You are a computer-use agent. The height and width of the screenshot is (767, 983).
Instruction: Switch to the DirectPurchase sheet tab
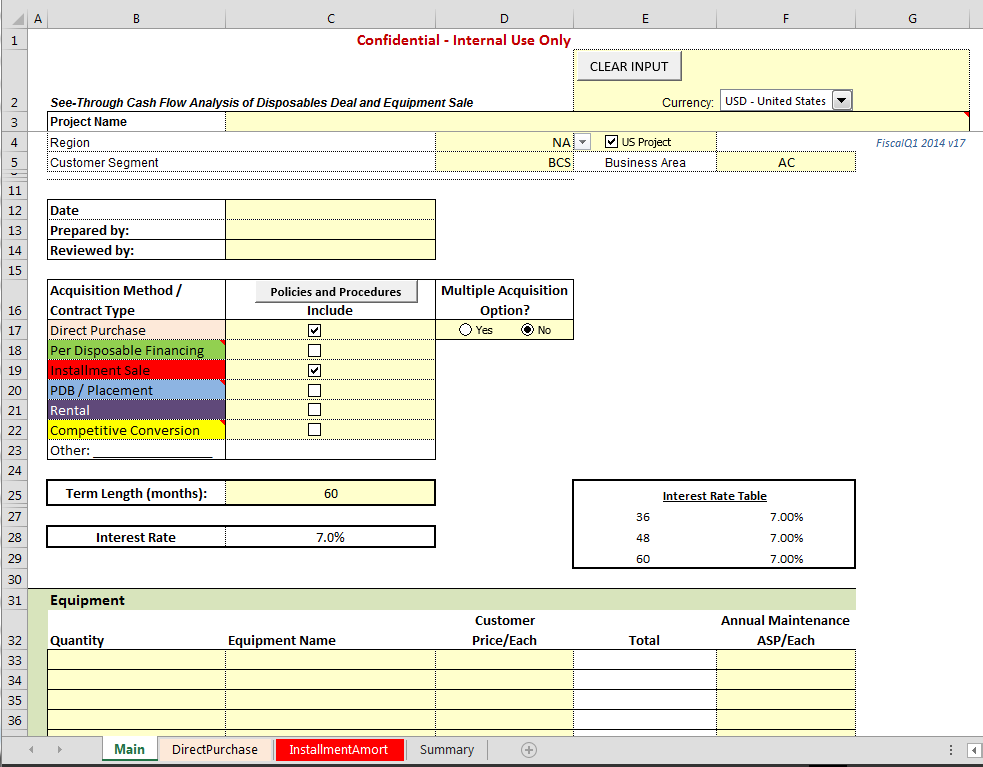pyautogui.click(x=214, y=750)
